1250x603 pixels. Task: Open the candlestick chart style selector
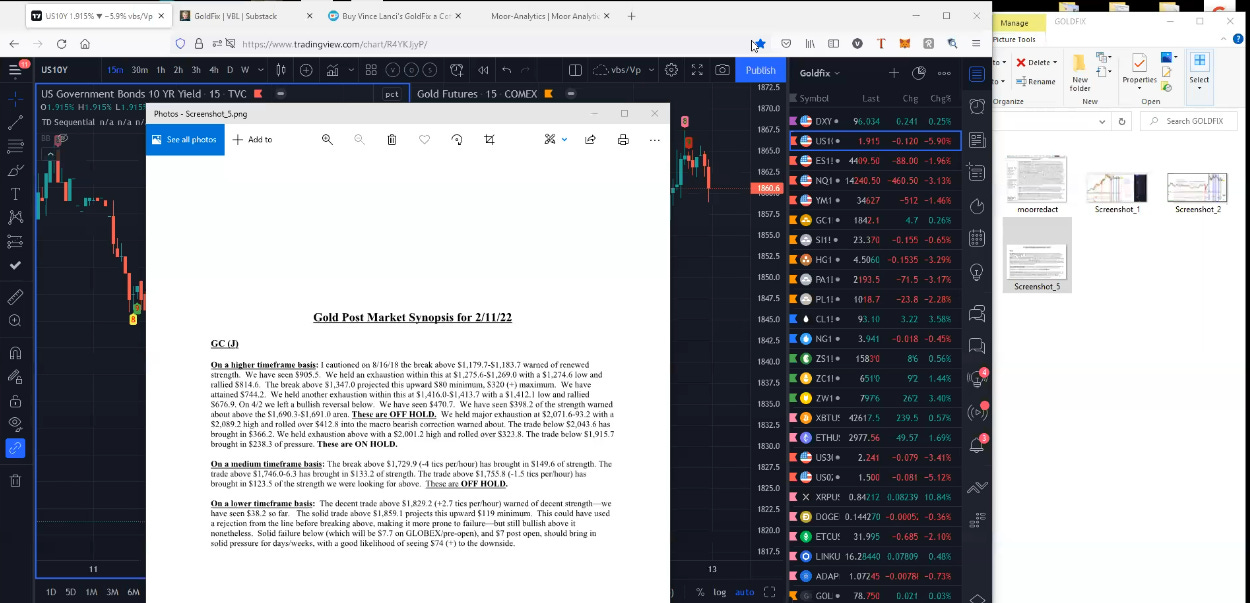pyautogui.click(x=281, y=70)
